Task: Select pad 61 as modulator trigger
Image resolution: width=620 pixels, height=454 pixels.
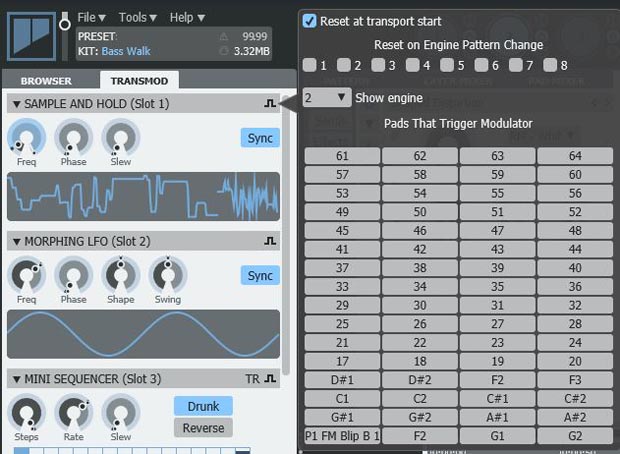Action: tap(342, 156)
